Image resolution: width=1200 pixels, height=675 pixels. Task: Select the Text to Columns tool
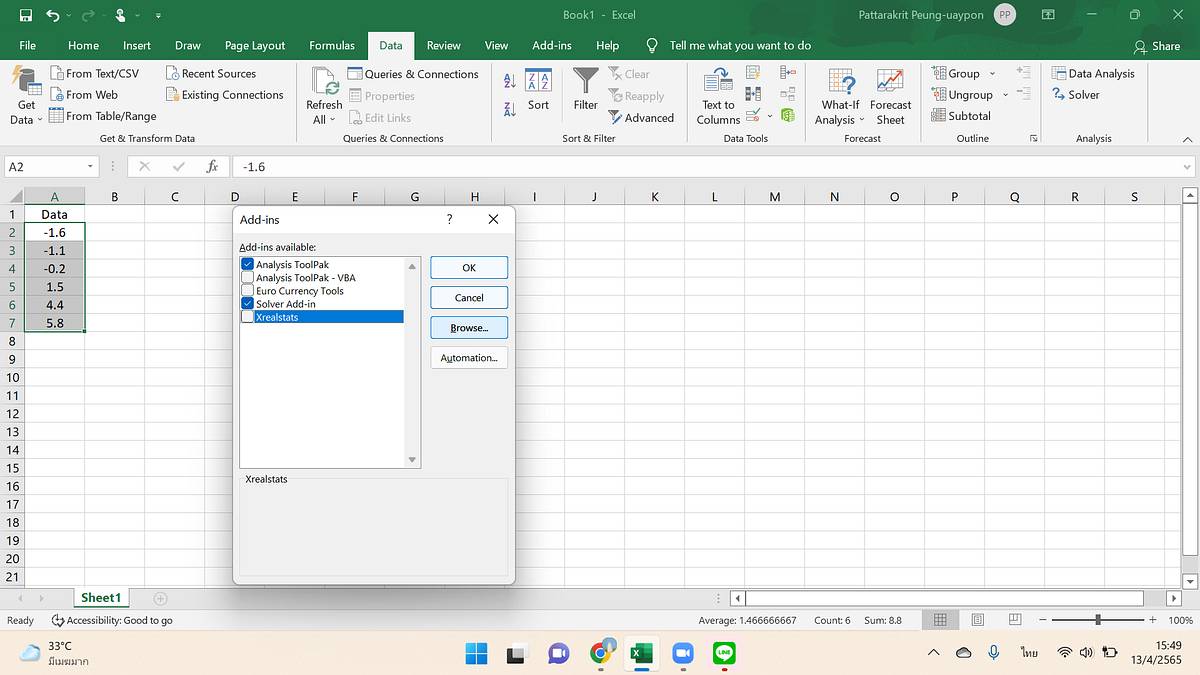tap(717, 95)
